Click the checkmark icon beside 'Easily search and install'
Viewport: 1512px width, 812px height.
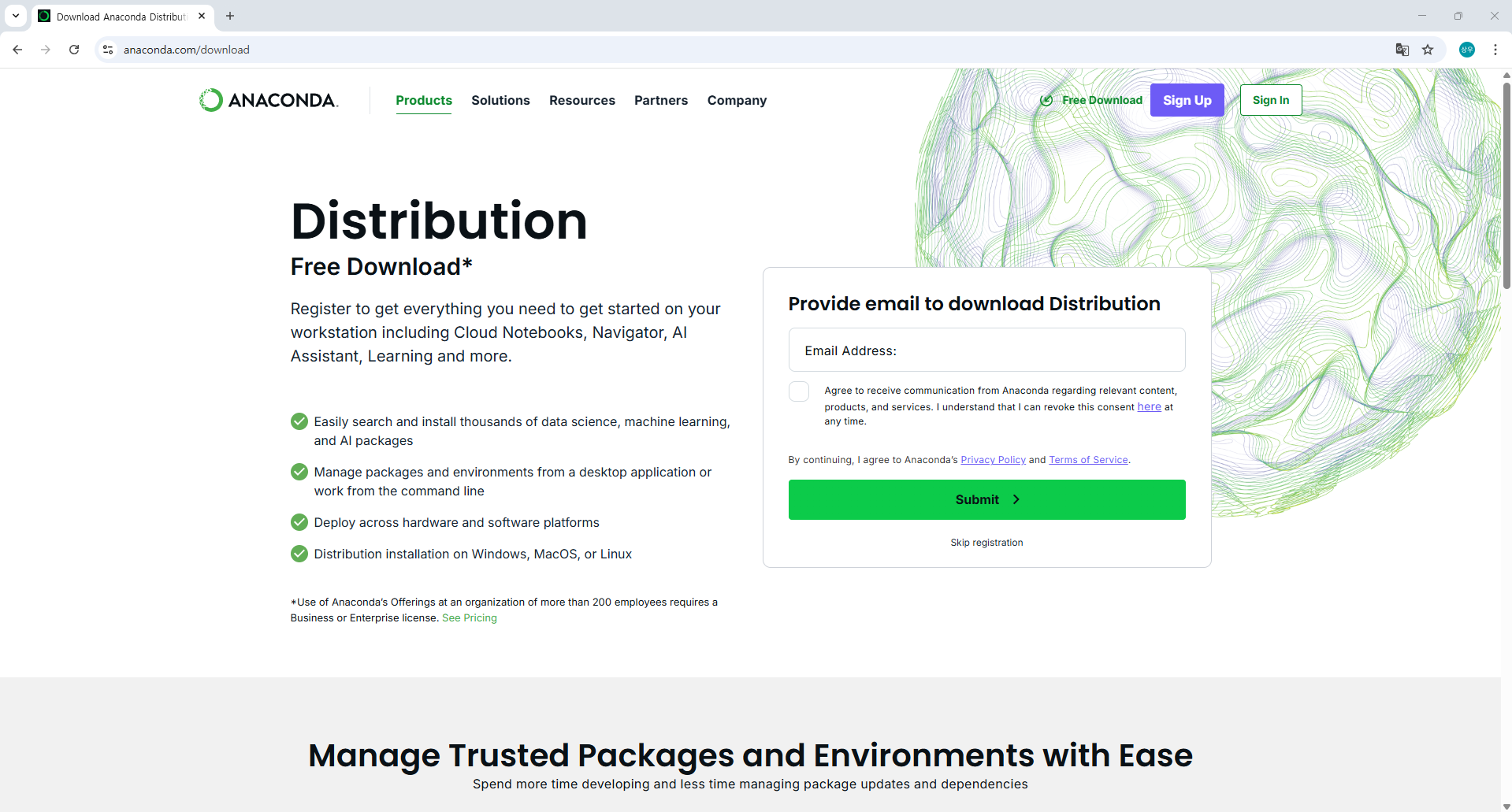tap(299, 421)
